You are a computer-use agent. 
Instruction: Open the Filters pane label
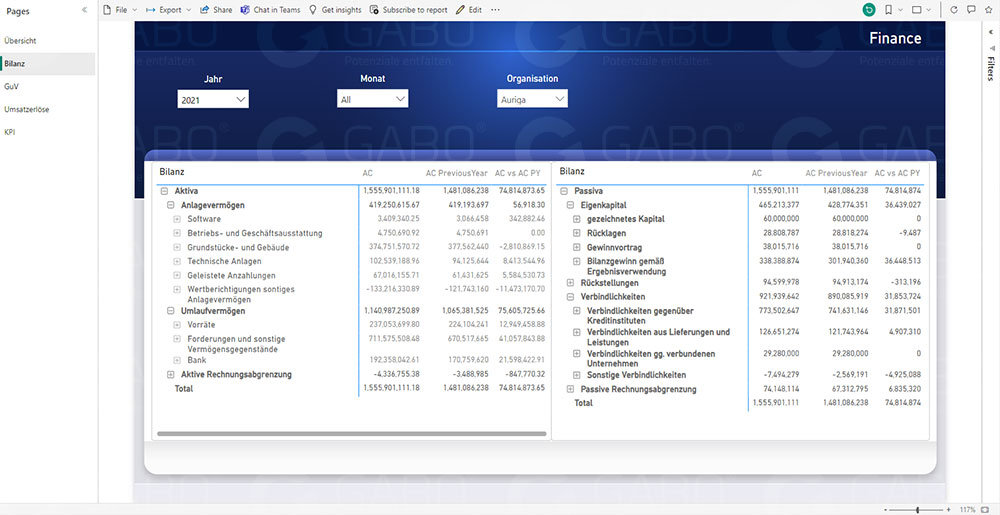pyautogui.click(x=990, y=69)
